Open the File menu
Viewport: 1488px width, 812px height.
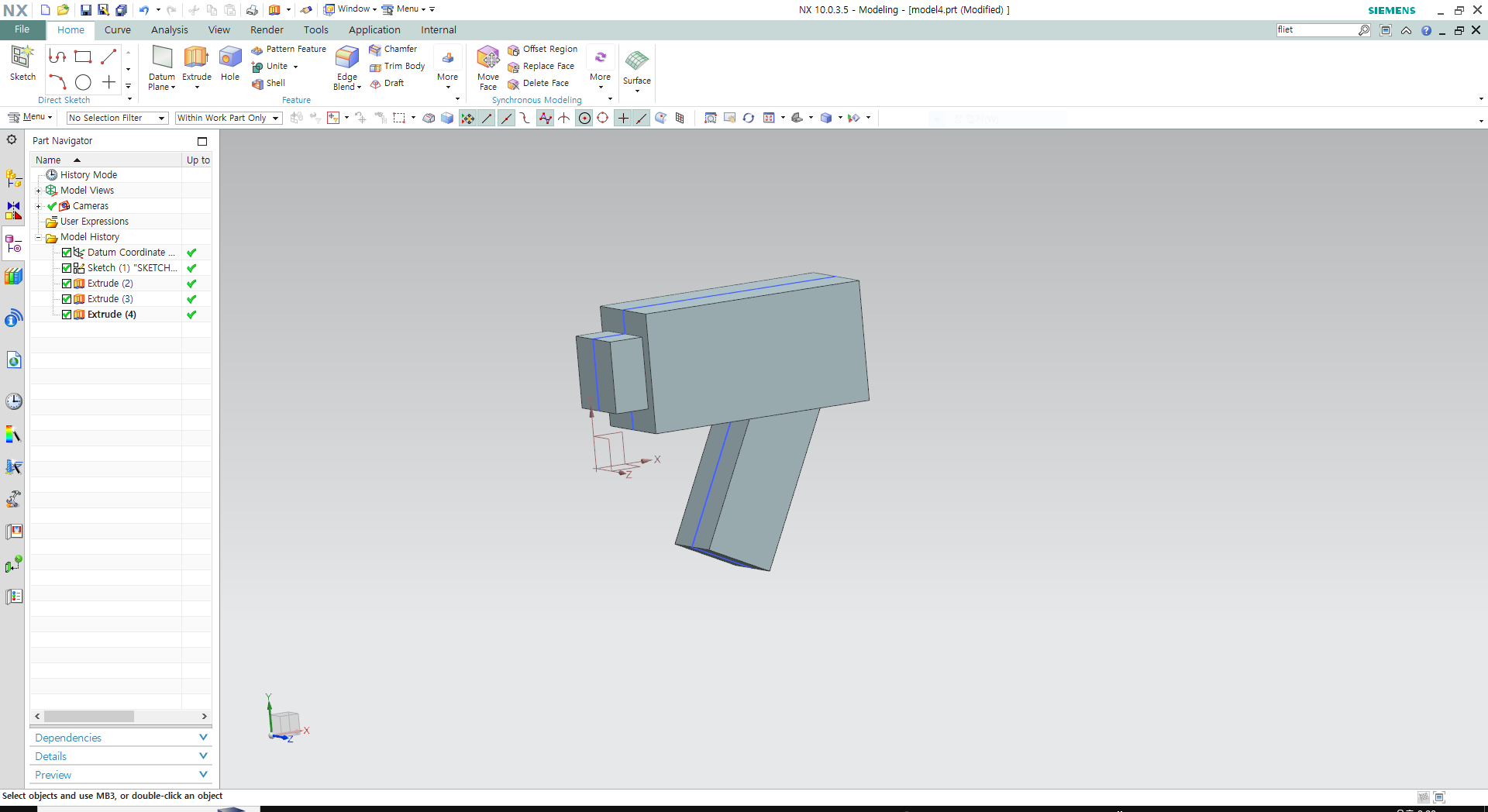point(22,29)
